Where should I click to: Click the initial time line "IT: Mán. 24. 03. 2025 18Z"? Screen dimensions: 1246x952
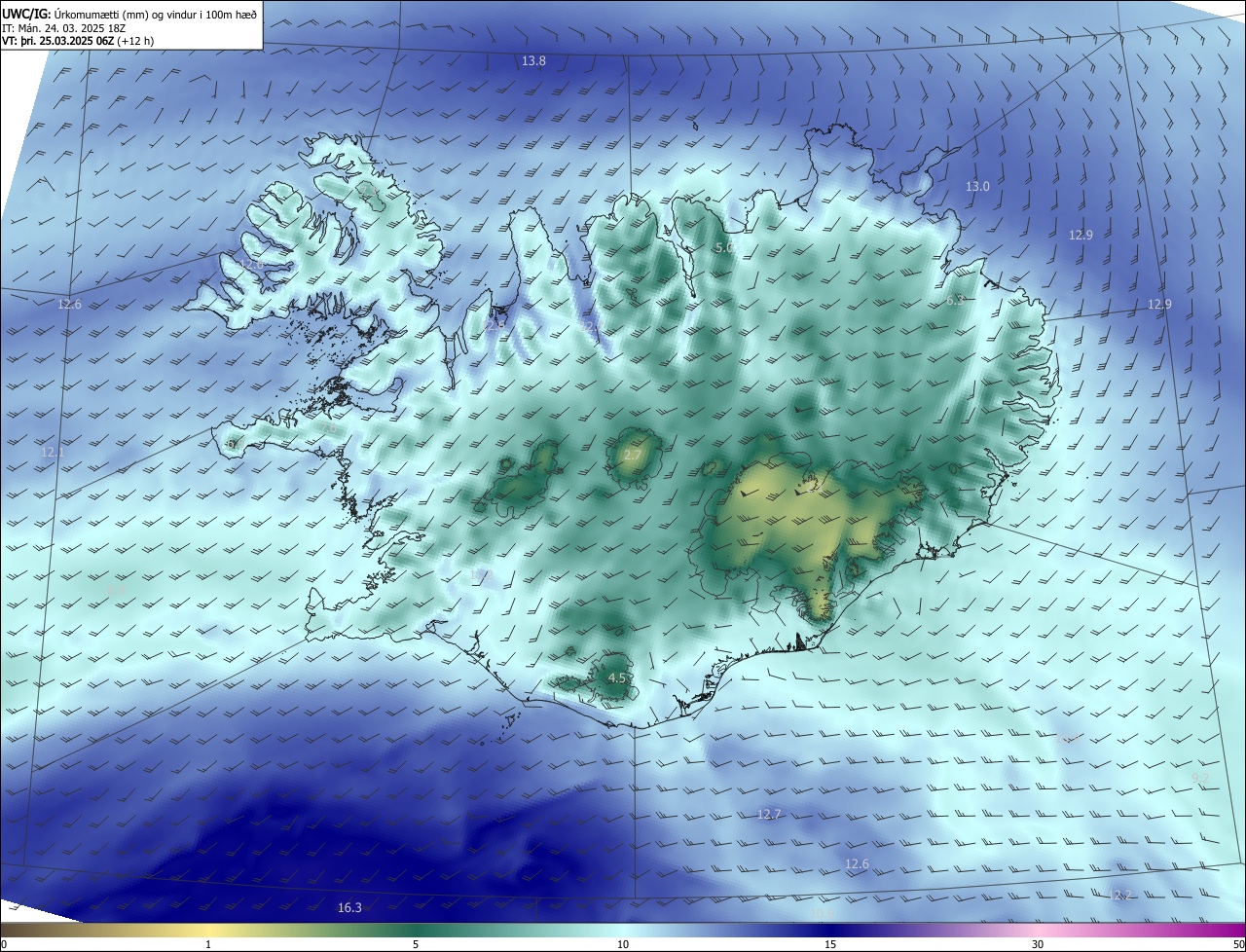tap(63, 28)
